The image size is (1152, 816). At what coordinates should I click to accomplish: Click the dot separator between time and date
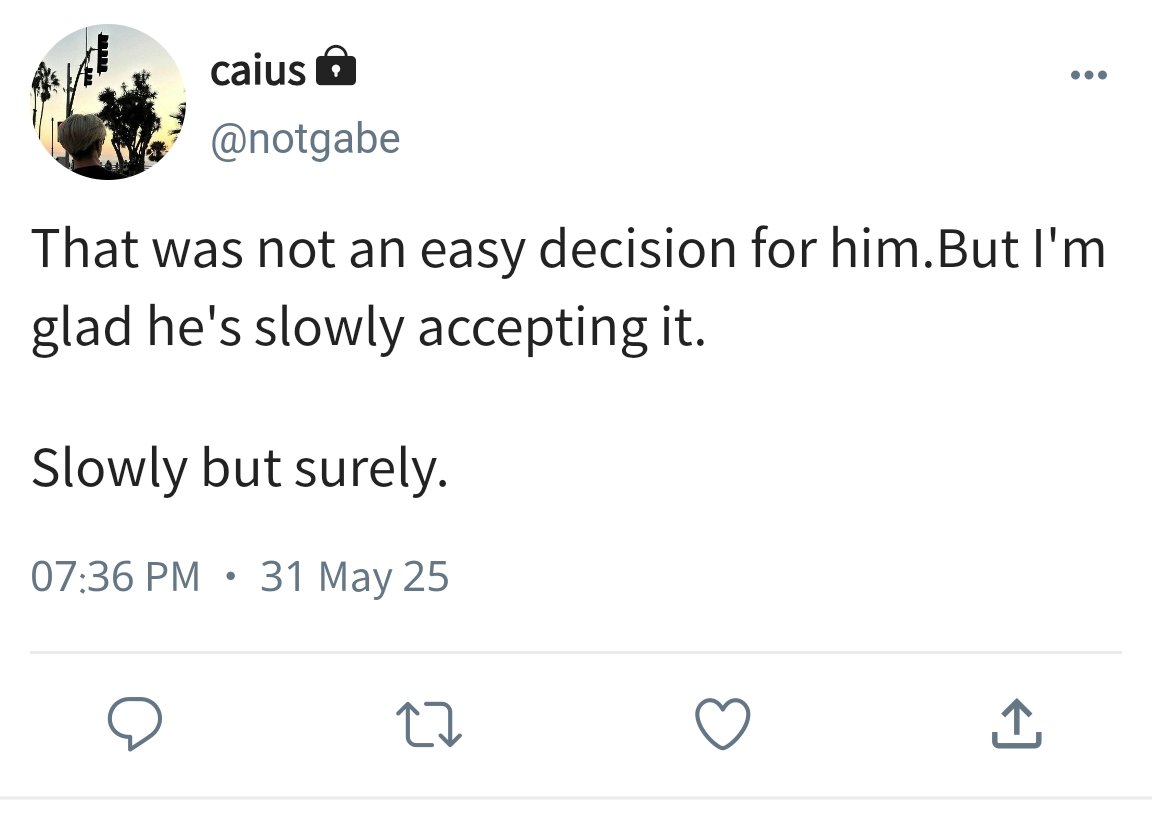pyautogui.click(x=231, y=576)
